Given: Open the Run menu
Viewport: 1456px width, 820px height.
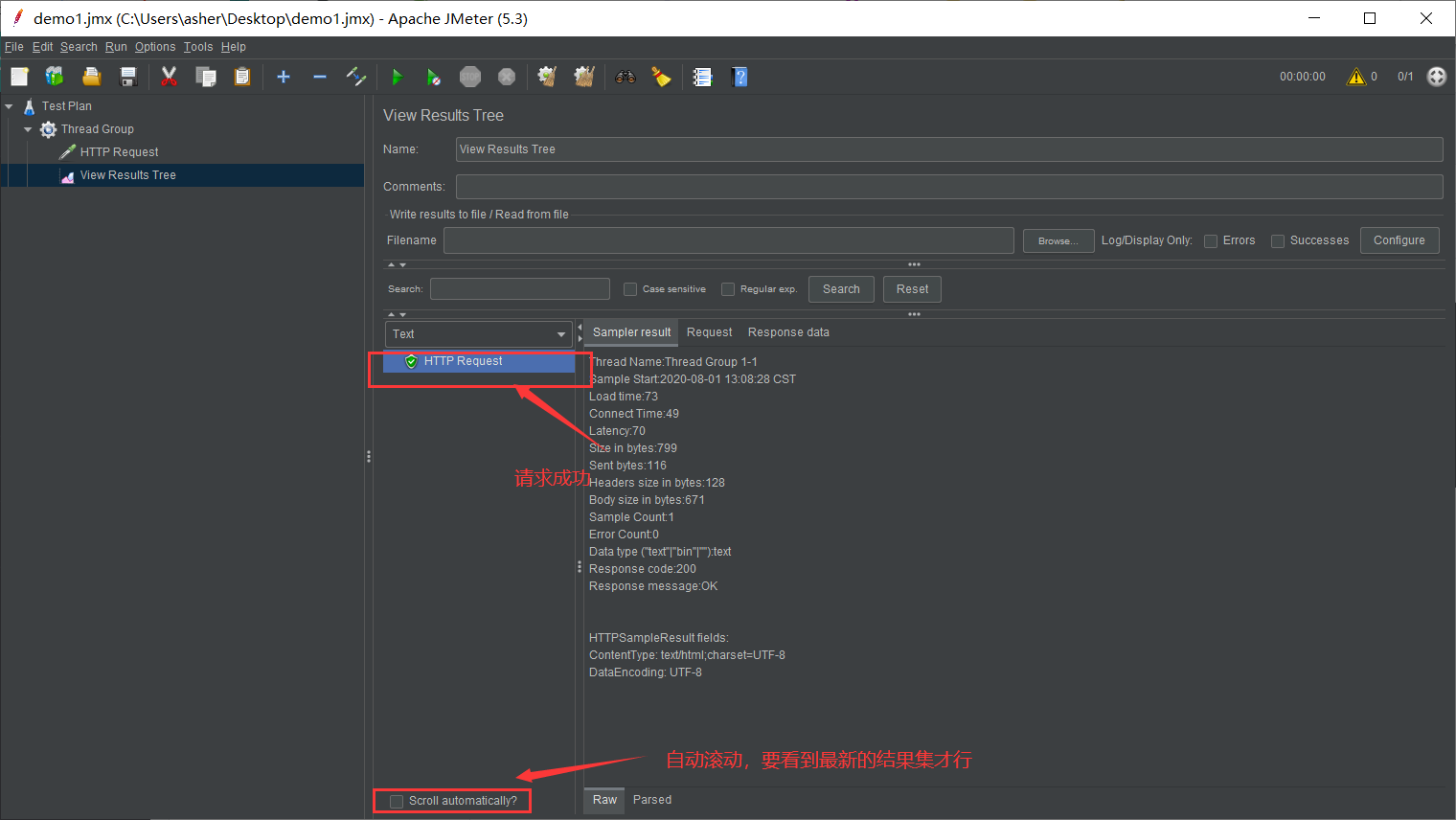Looking at the screenshot, I should pos(116,47).
